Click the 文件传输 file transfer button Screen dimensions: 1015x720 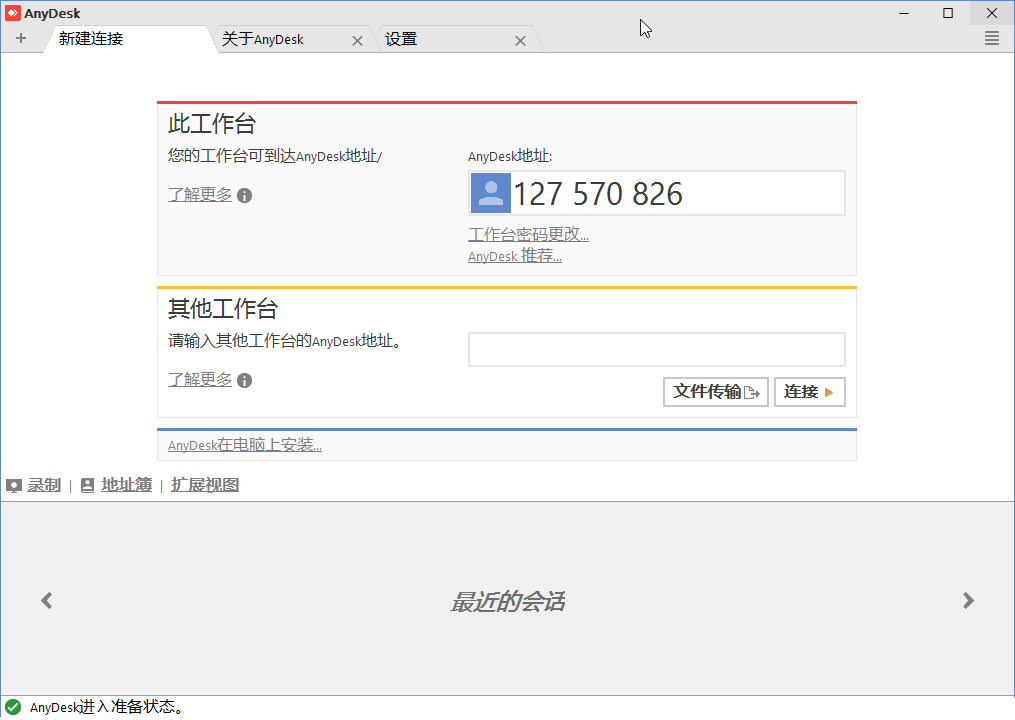(715, 391)
